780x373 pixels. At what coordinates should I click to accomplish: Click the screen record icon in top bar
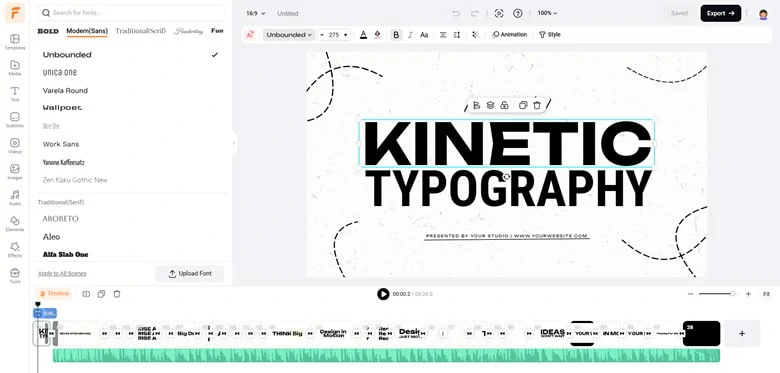(x=499, y=13)
